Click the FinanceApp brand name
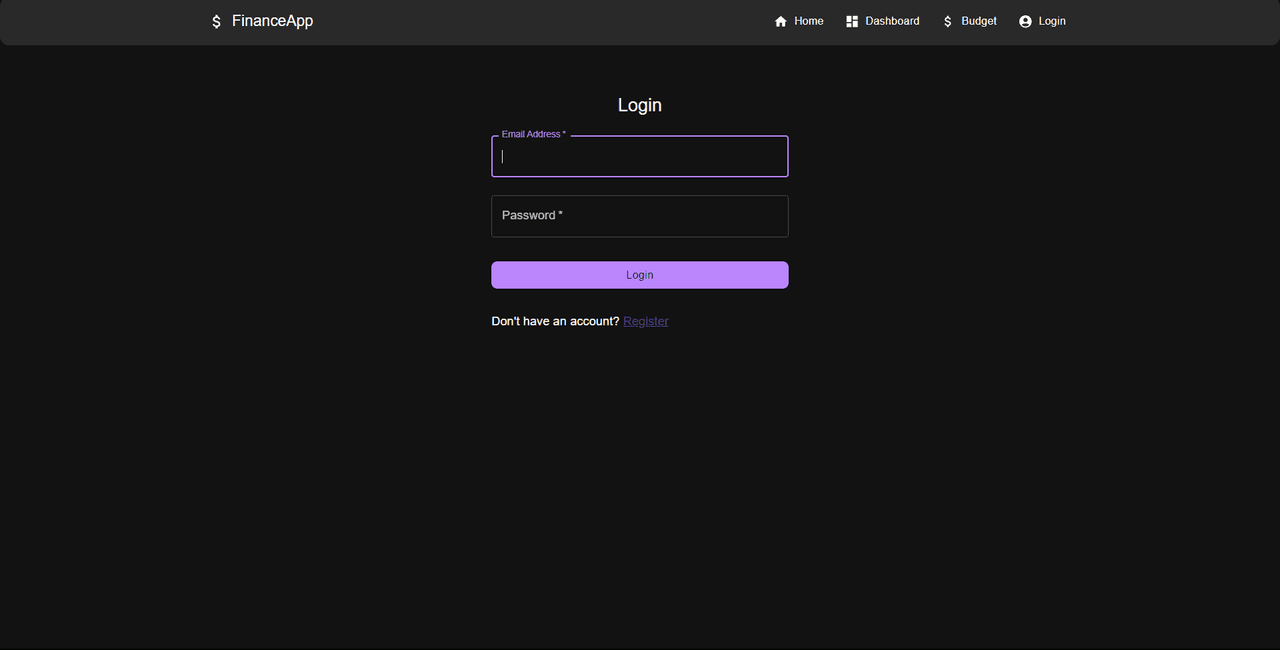 [272, 21]
